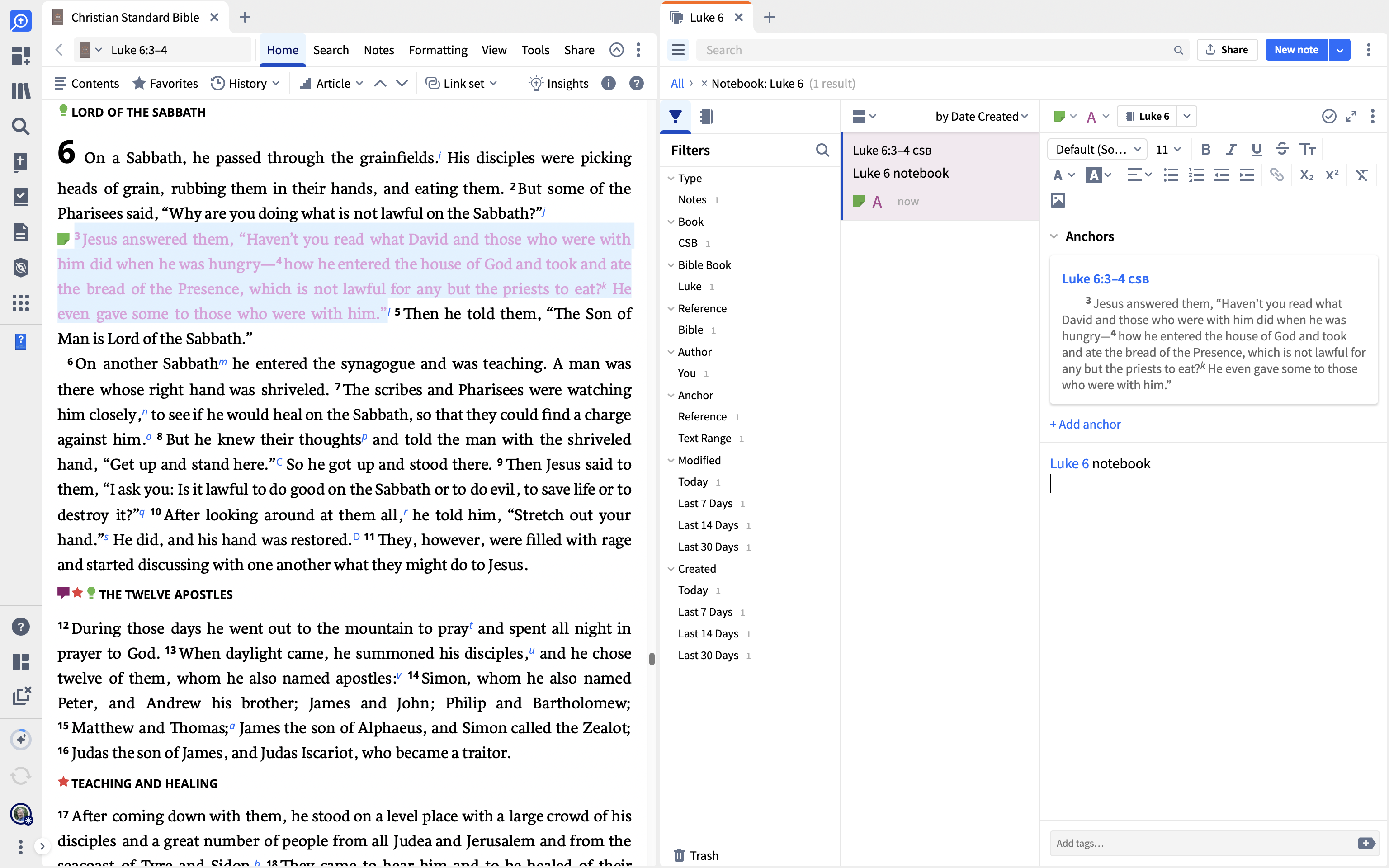Open the by Date Created sort dropdown
The height and width of the screenshot is (868, 1389).
(x=982, y=117)
